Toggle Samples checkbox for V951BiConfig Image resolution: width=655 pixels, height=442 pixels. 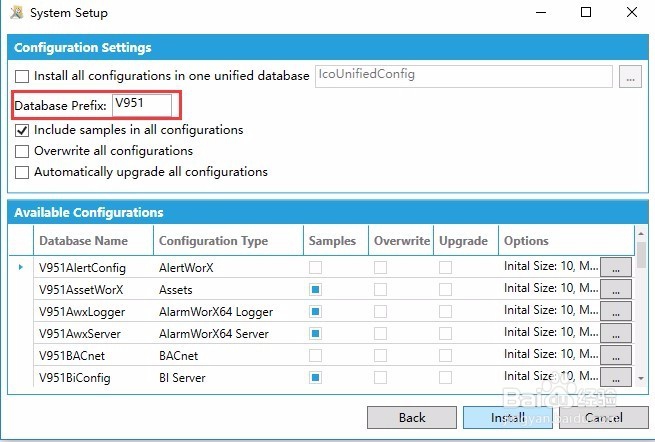coord(315,378)
